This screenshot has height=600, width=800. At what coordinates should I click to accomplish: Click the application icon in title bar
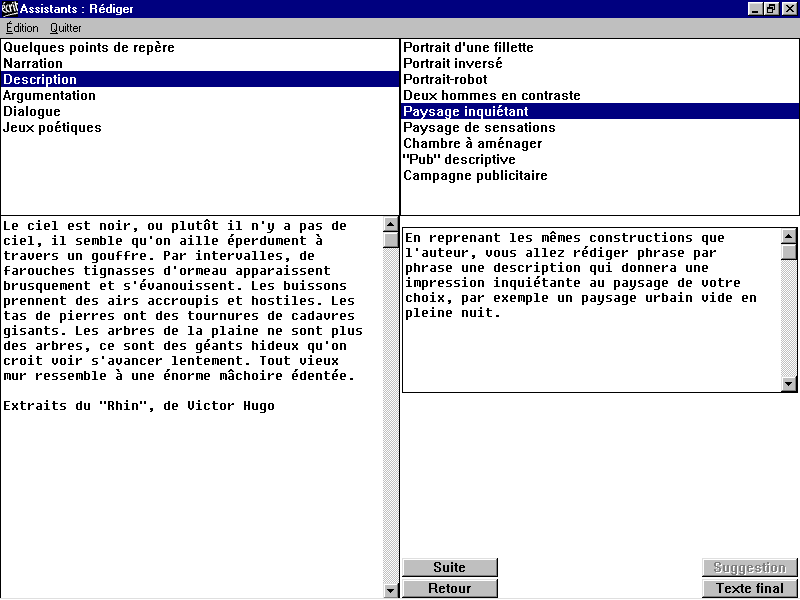(x=10, y=9)
